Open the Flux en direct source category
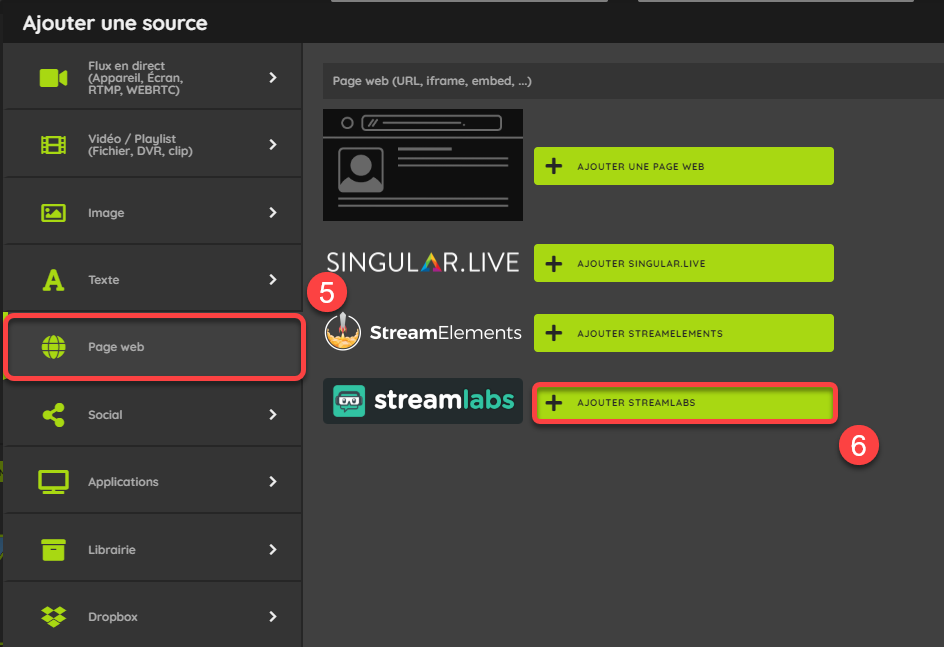Image resolution: width=944 pixels, height=647 pixels. coord(152,76)
